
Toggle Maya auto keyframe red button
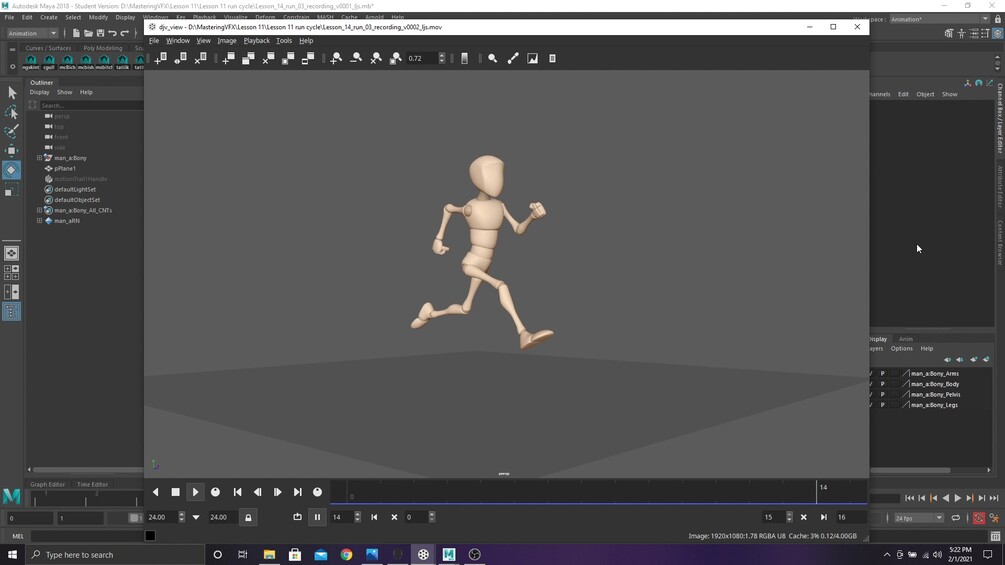979,518
